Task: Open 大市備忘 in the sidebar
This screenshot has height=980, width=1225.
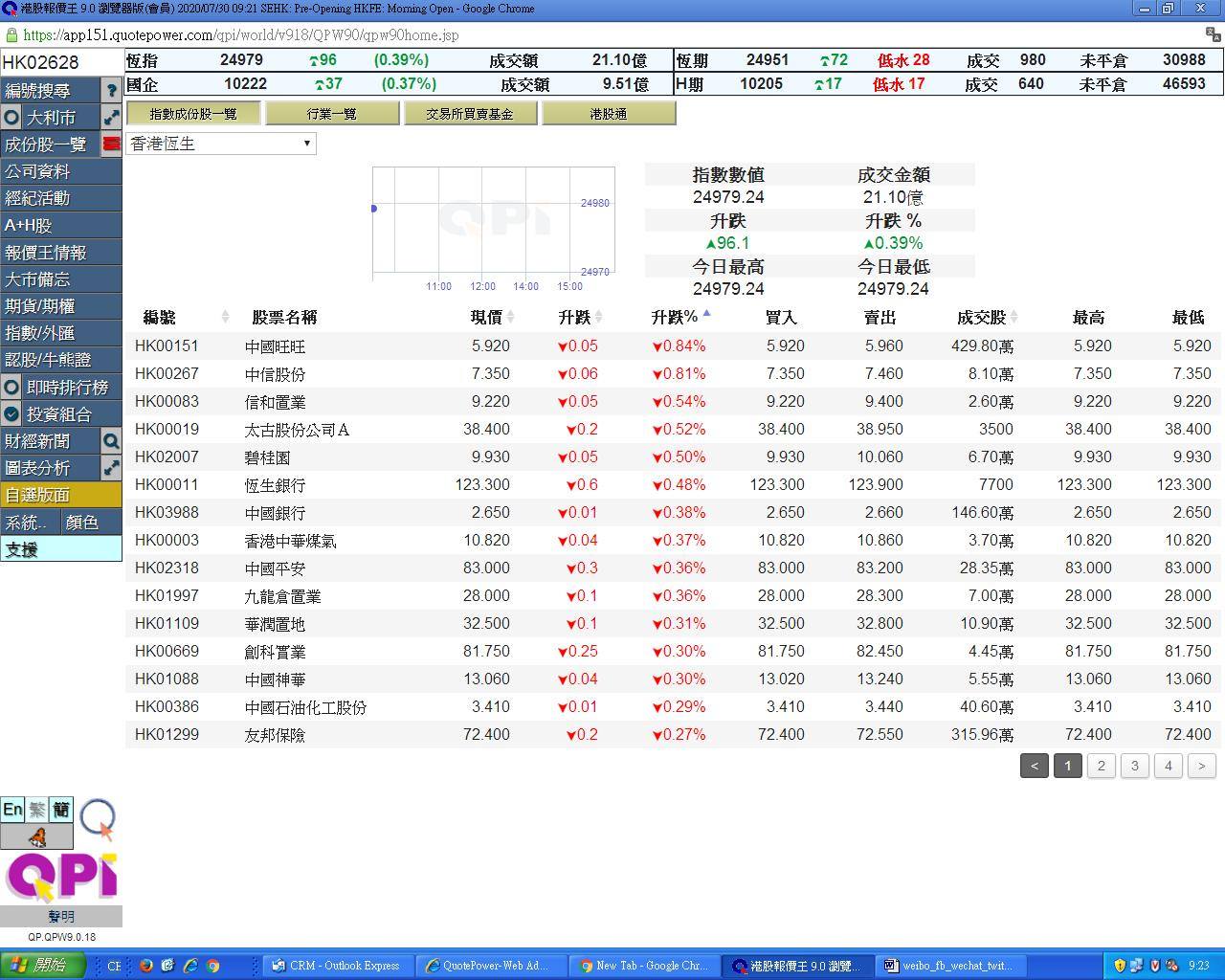Action: click(x=61, y=279)
